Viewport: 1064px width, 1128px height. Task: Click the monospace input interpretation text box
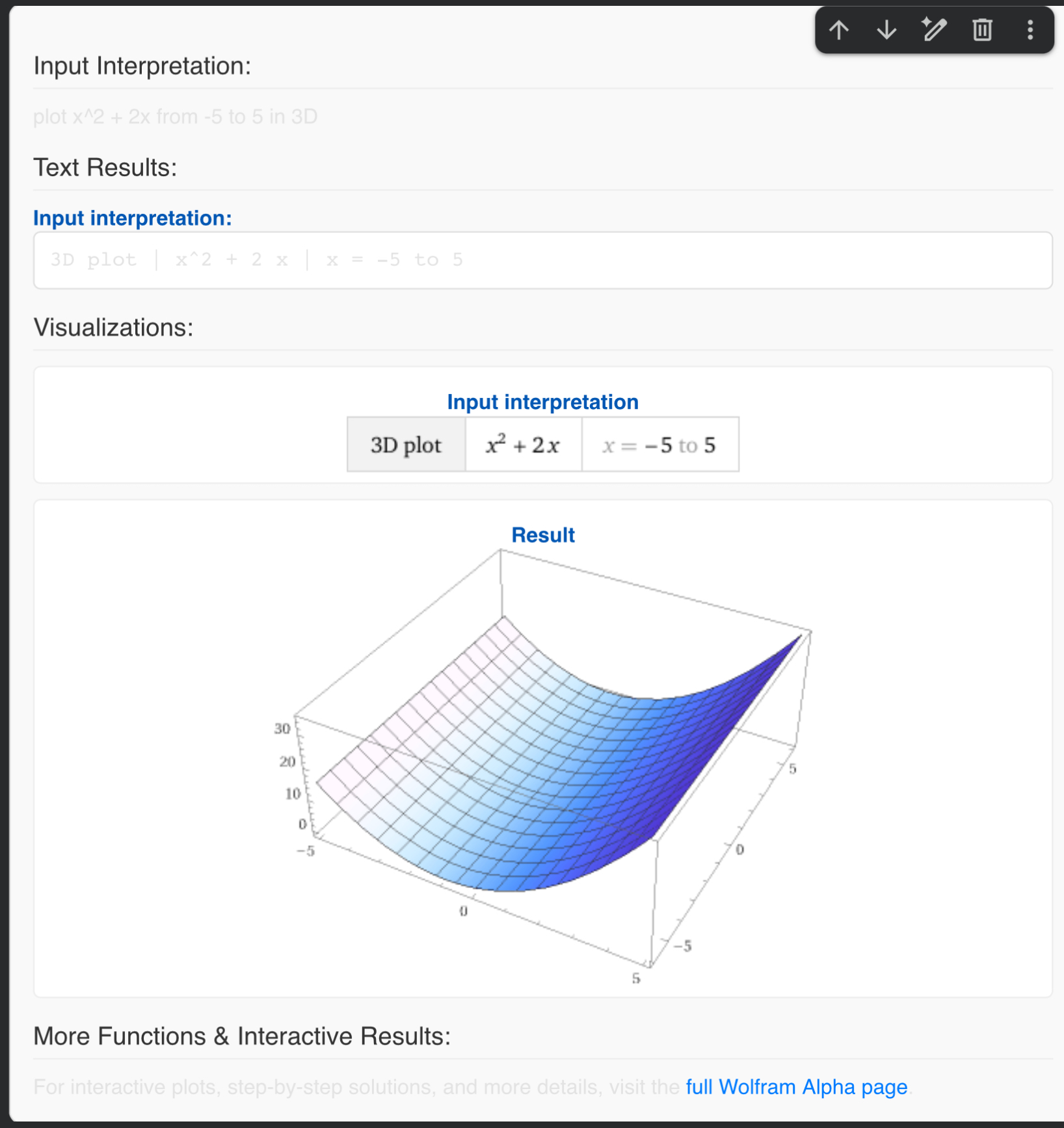tap(543, 260)
